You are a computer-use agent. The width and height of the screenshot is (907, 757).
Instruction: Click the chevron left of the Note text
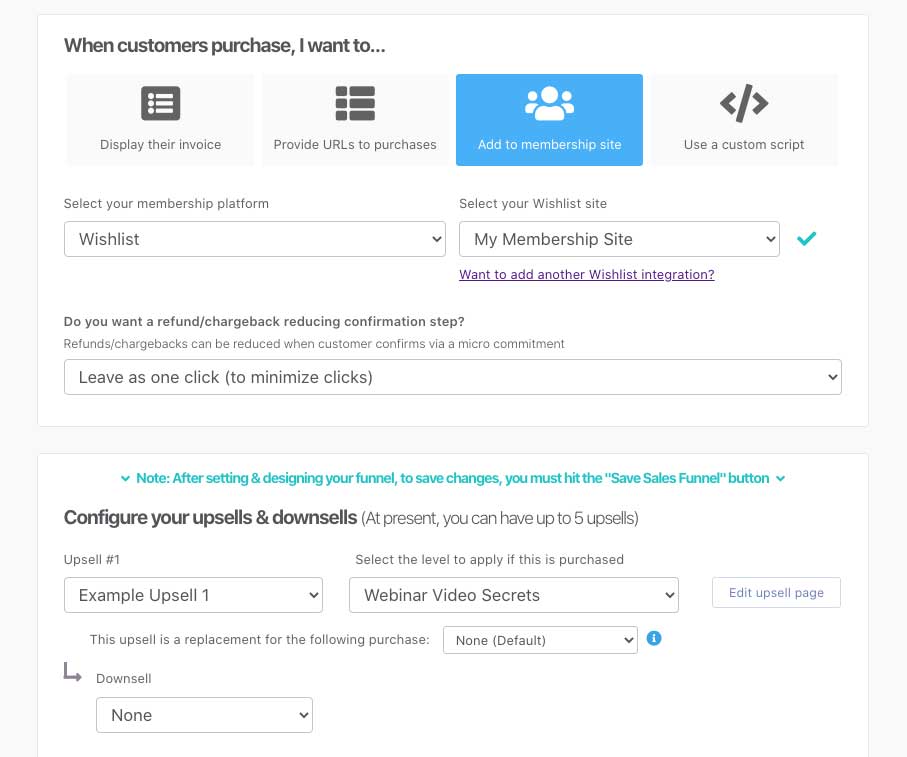125,478
